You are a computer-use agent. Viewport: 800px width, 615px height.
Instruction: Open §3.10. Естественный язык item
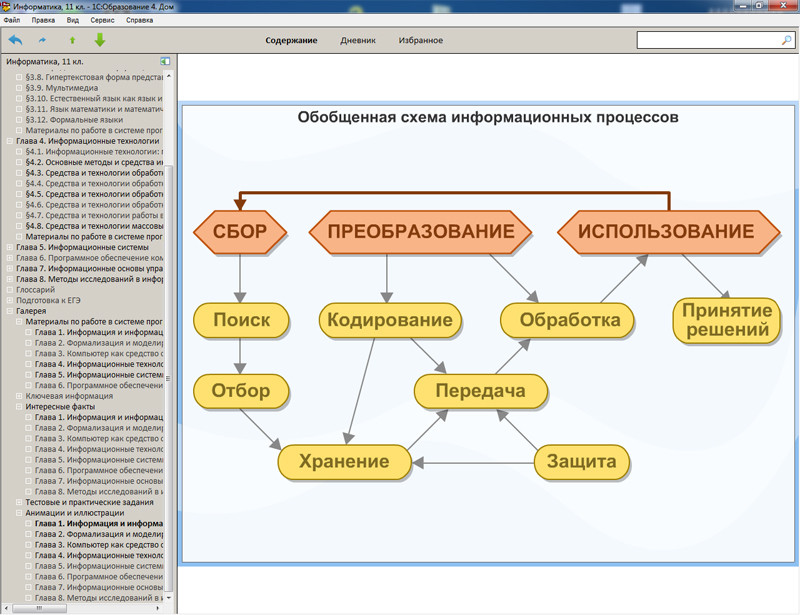[94, 99]
